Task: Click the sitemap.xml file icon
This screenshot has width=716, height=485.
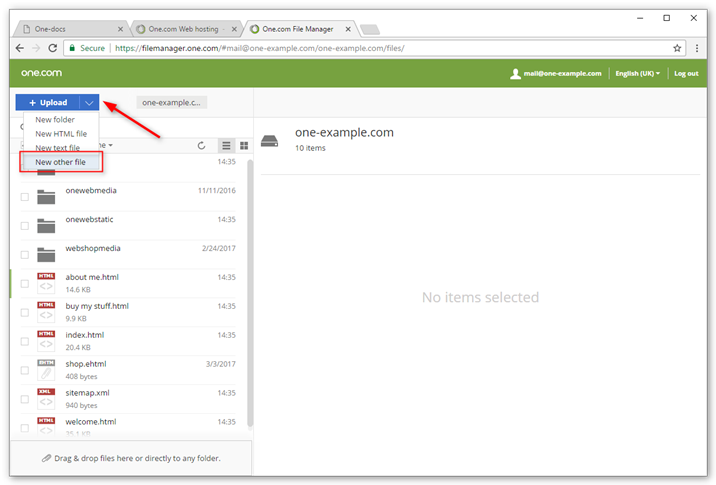Action: (x=46, y=399)
